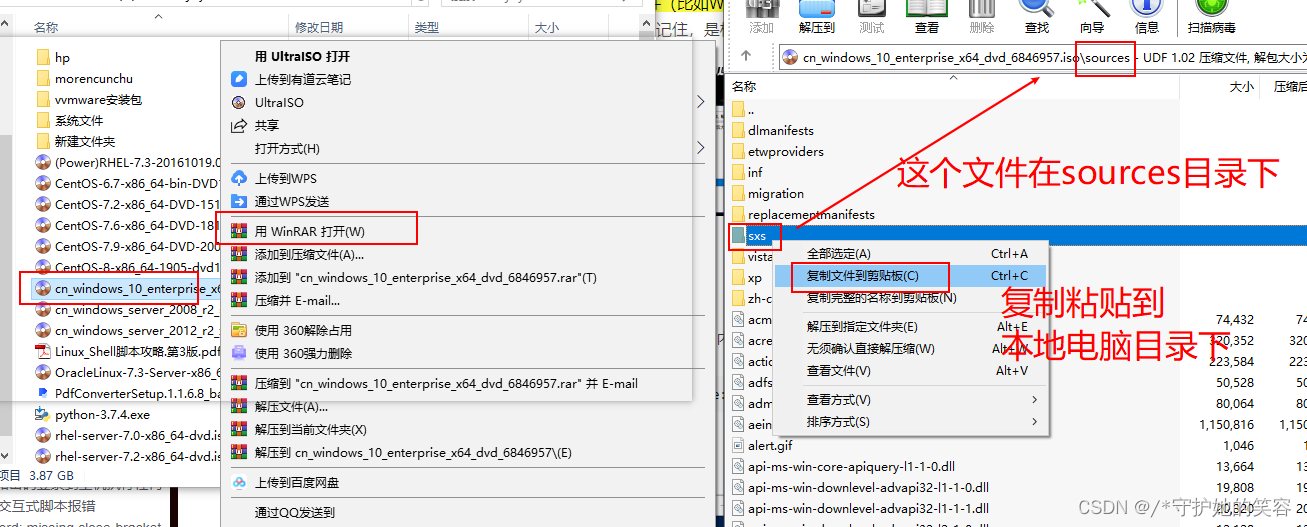1307x527 pixels.
Task: Select the inf folder in WinRAR
Action: pyautogui.click(x=755, y=172)
